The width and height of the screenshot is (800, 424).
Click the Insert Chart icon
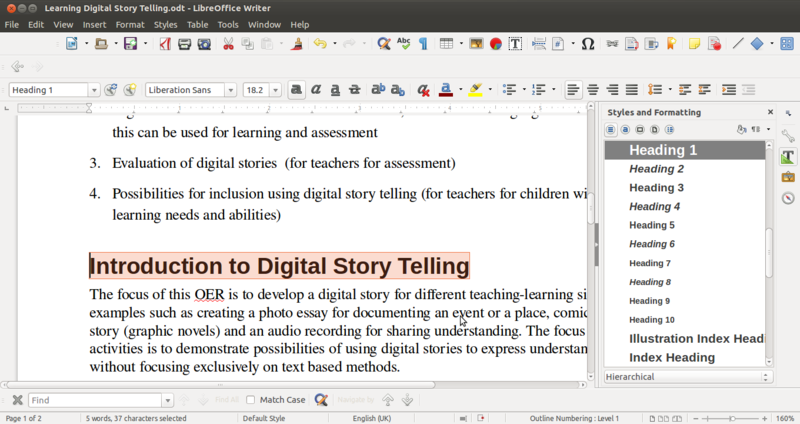click(495, 44)
